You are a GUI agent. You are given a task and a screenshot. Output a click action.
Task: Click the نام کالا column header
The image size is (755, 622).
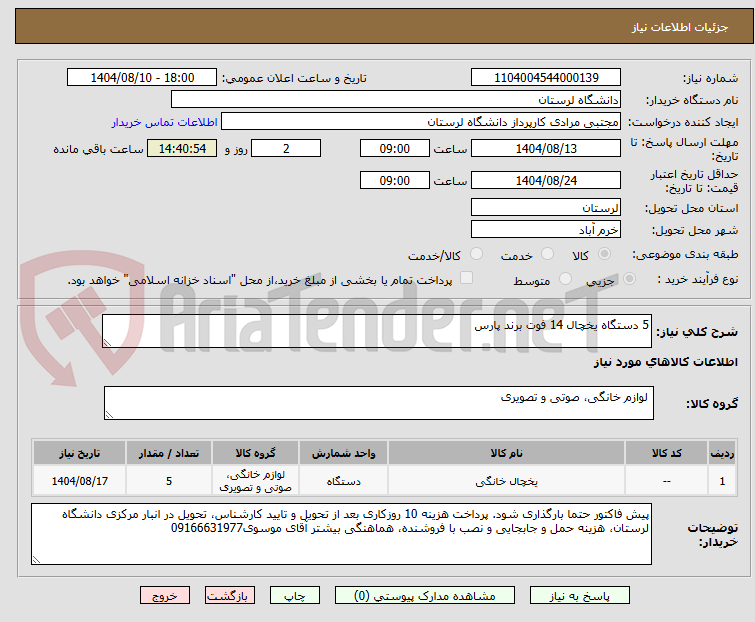(506, 453)
